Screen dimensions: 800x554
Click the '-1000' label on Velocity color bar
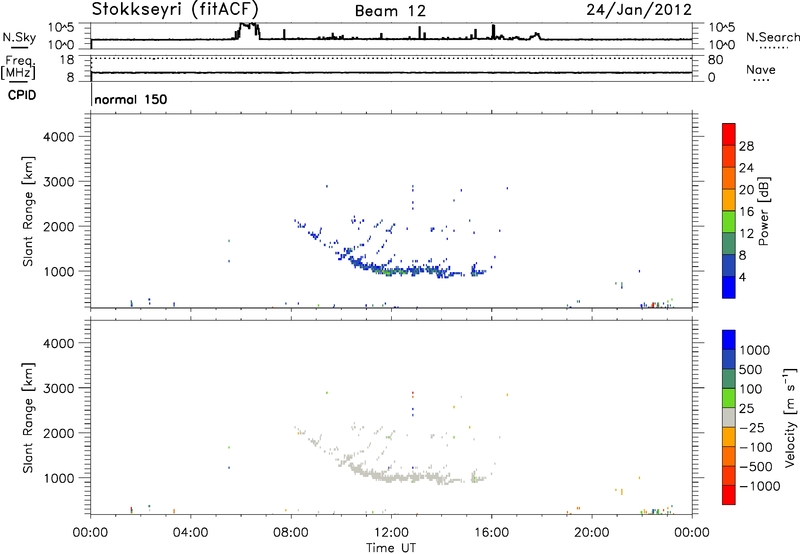(x=759, y=486)
